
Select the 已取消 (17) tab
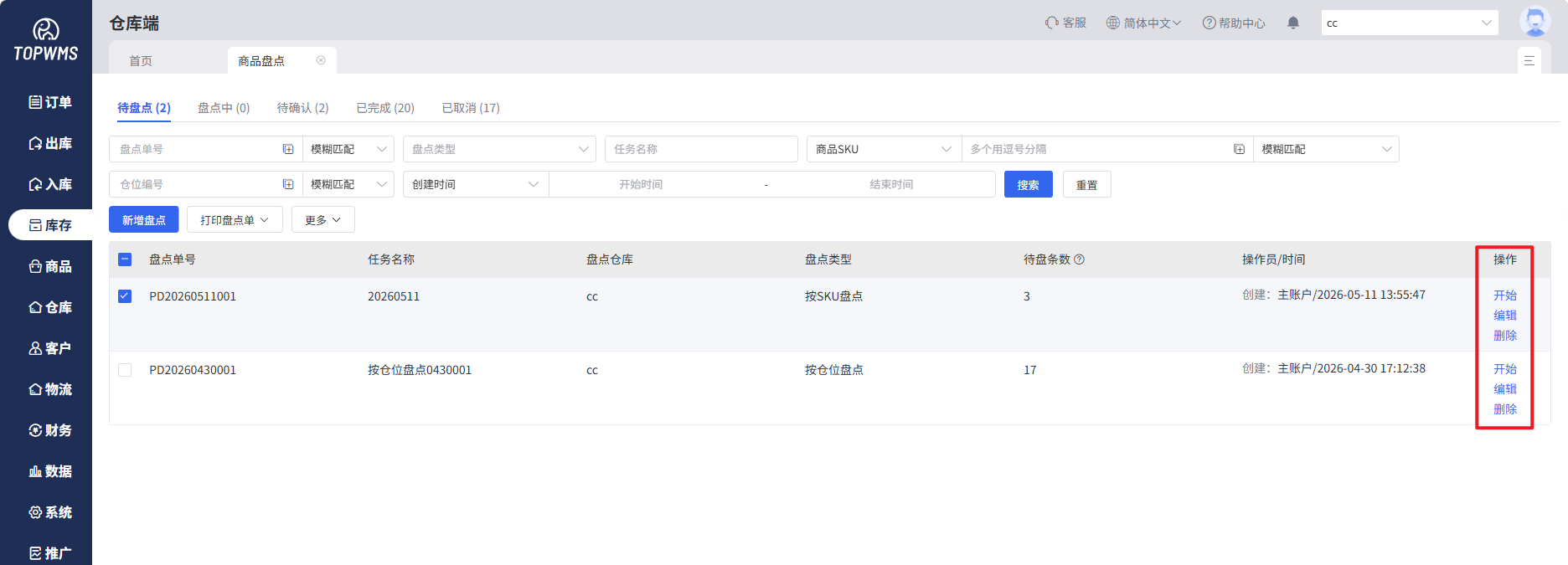tap(471, 108)
